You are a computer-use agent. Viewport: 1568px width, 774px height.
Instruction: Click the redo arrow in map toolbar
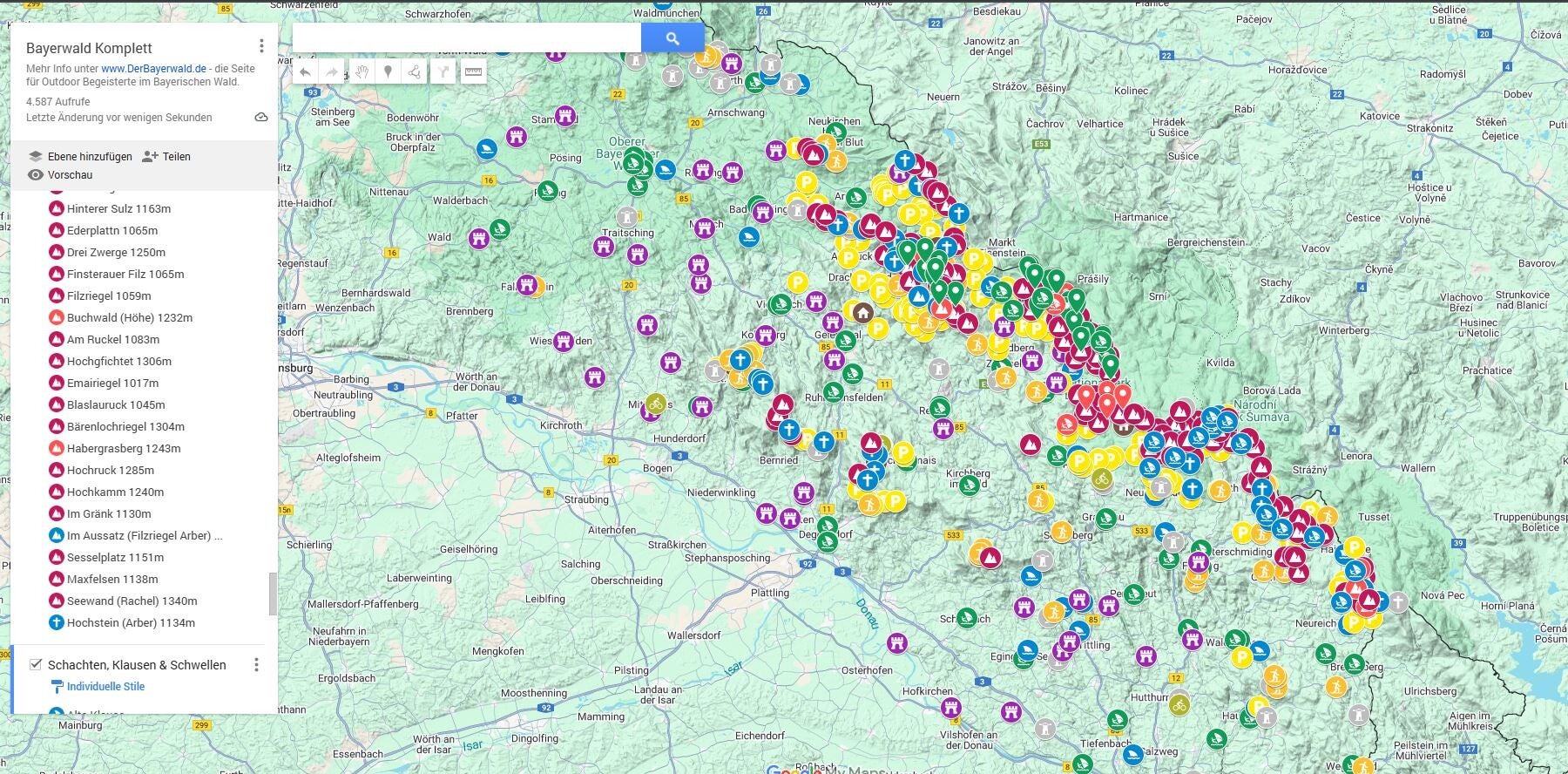pyautogui.click(x=332, y=71)
